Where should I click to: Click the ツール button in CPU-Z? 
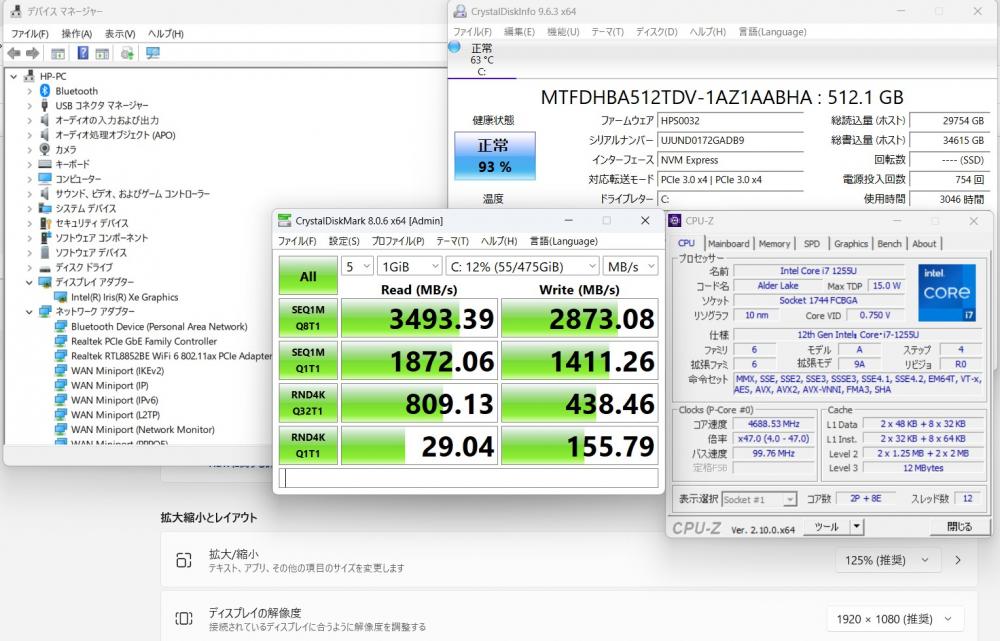point(827,527)
